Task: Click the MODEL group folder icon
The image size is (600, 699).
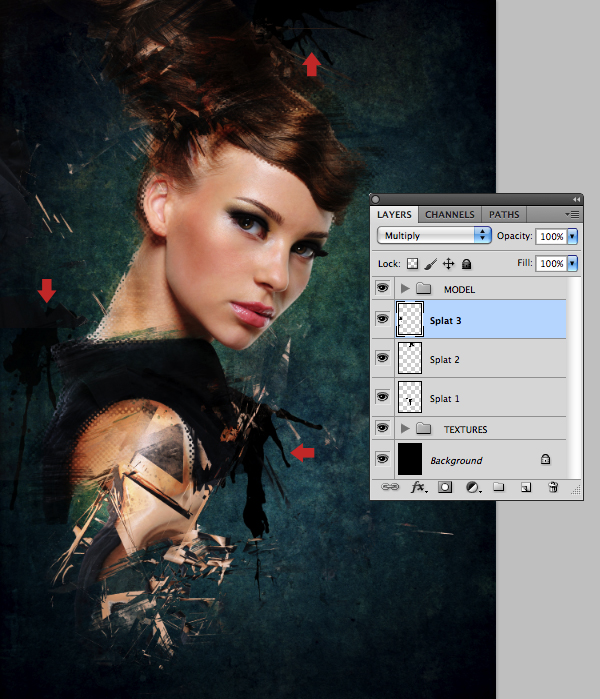Action: (x=423, y=288)
